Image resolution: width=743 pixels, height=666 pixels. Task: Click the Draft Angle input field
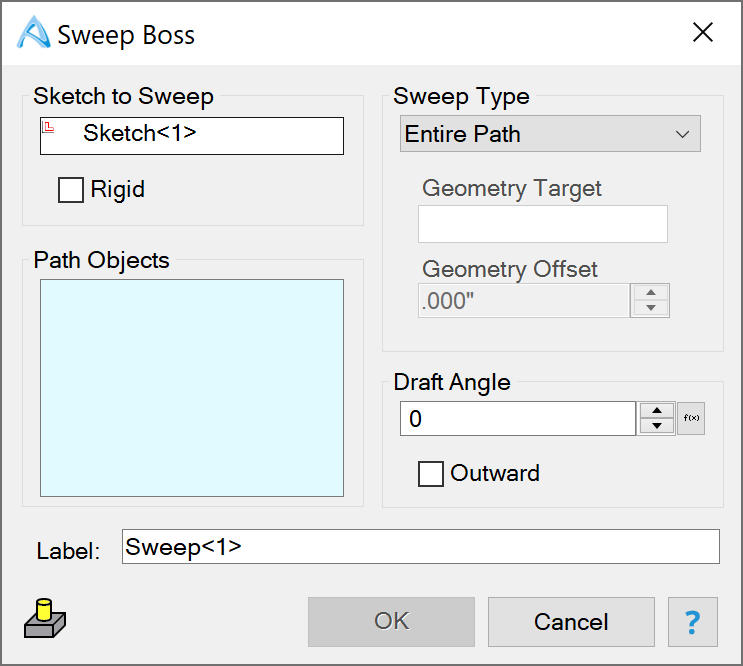coord(517,419)
